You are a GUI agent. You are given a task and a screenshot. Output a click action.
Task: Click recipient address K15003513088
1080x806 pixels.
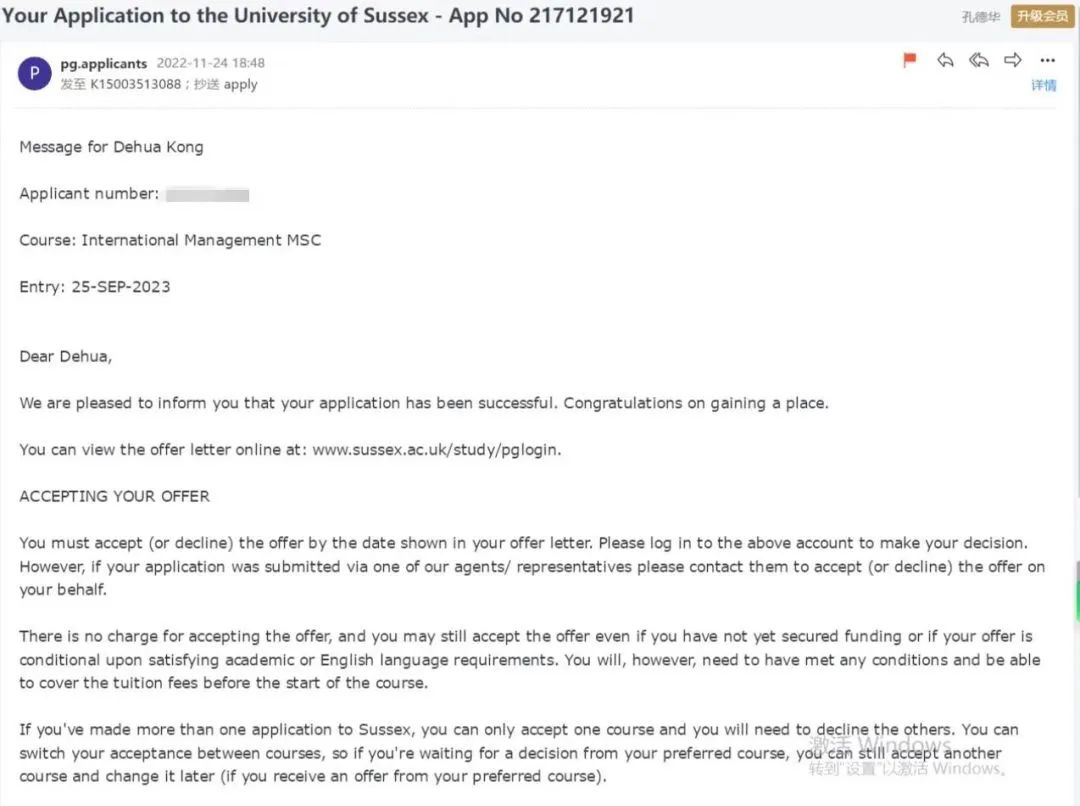[x=131, y=85]
